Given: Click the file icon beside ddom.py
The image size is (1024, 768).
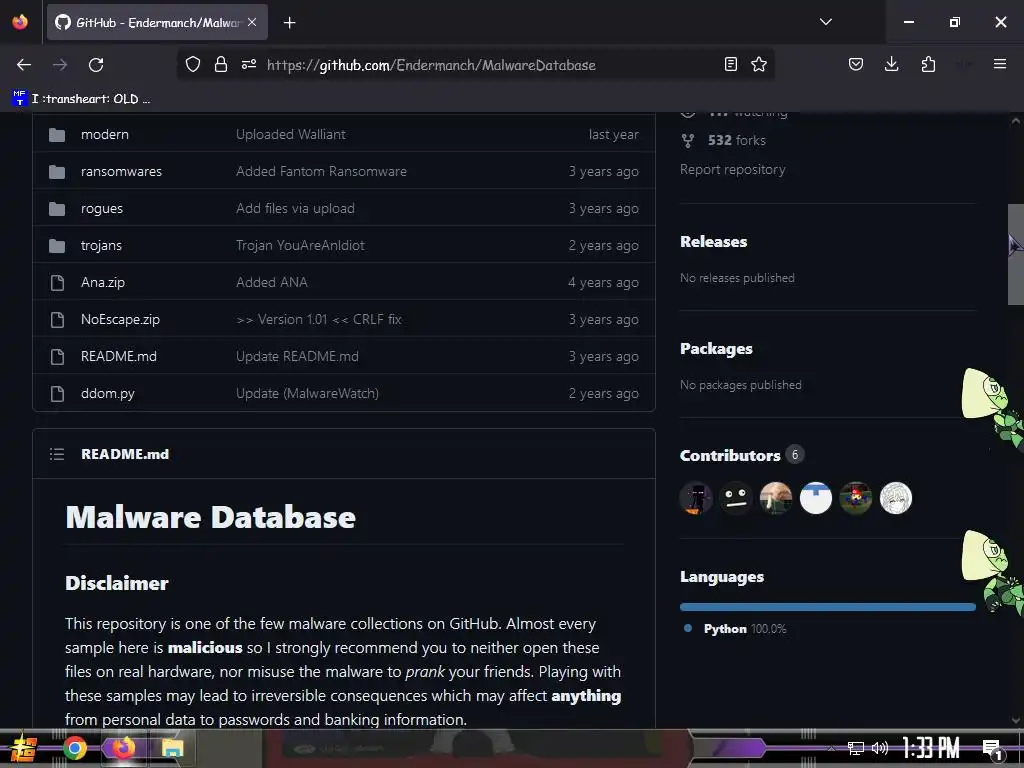Looking at the screenshot, I should coord(57,394).
